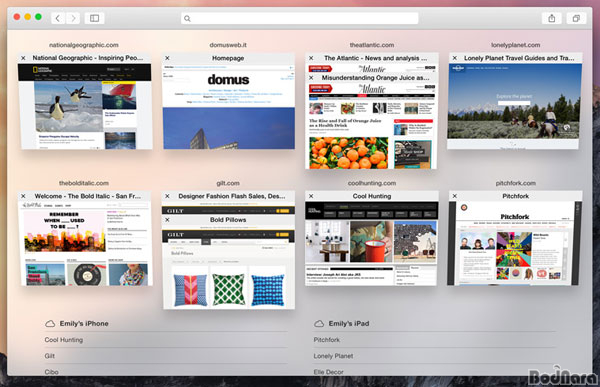Go forward with the right arrow button
600x387 pixels.
pyautogui.click(x=73, y=18)
